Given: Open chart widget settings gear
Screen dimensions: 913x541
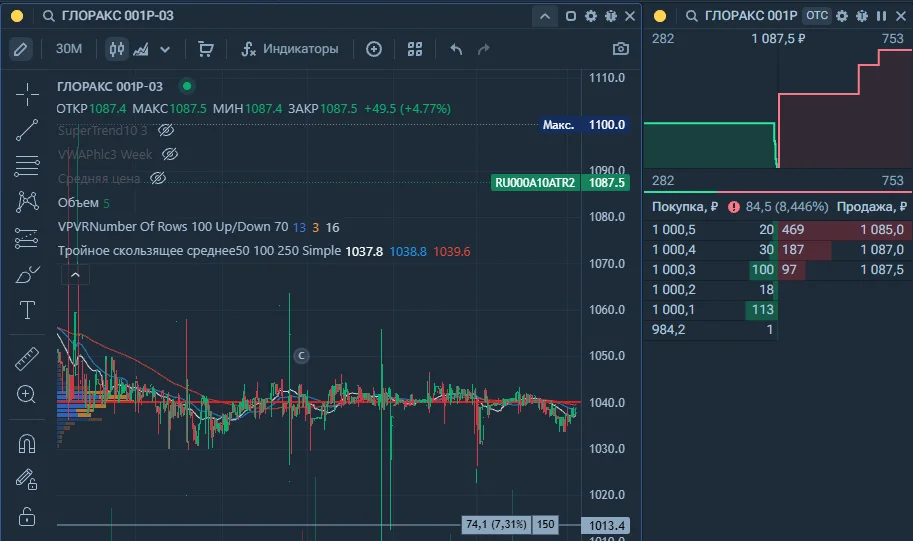Looking at the screenshot, I should 590,16.
